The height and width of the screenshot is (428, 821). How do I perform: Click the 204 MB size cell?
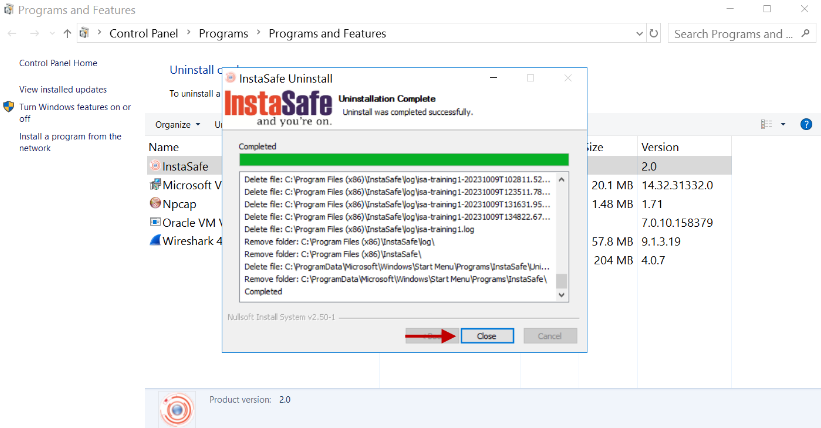(613, 260)
